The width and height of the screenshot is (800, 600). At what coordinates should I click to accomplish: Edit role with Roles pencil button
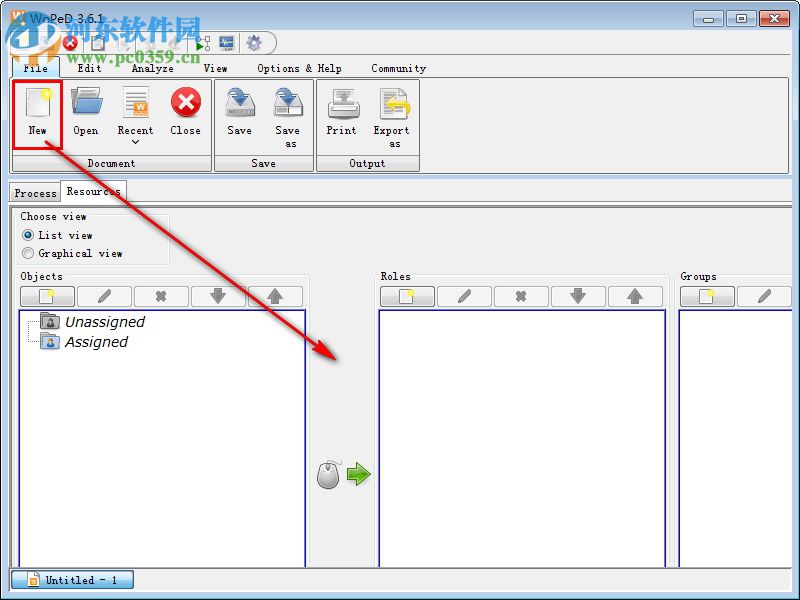[464, 296]
